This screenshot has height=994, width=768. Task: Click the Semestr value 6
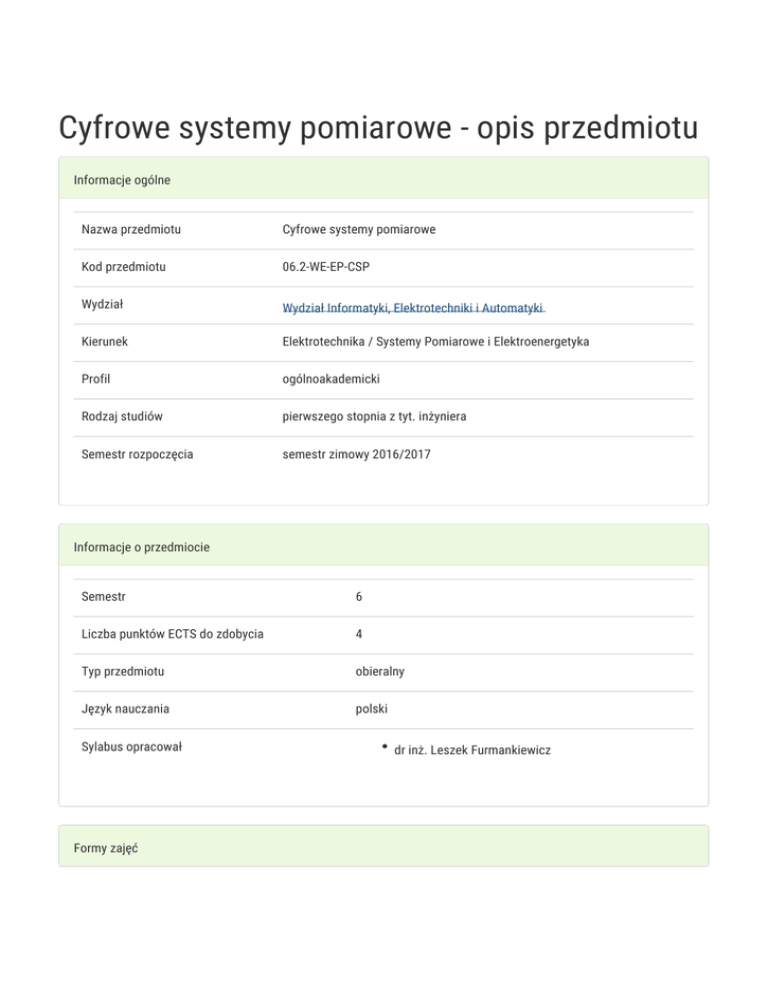pyautogui.click(x=358, y=596)
